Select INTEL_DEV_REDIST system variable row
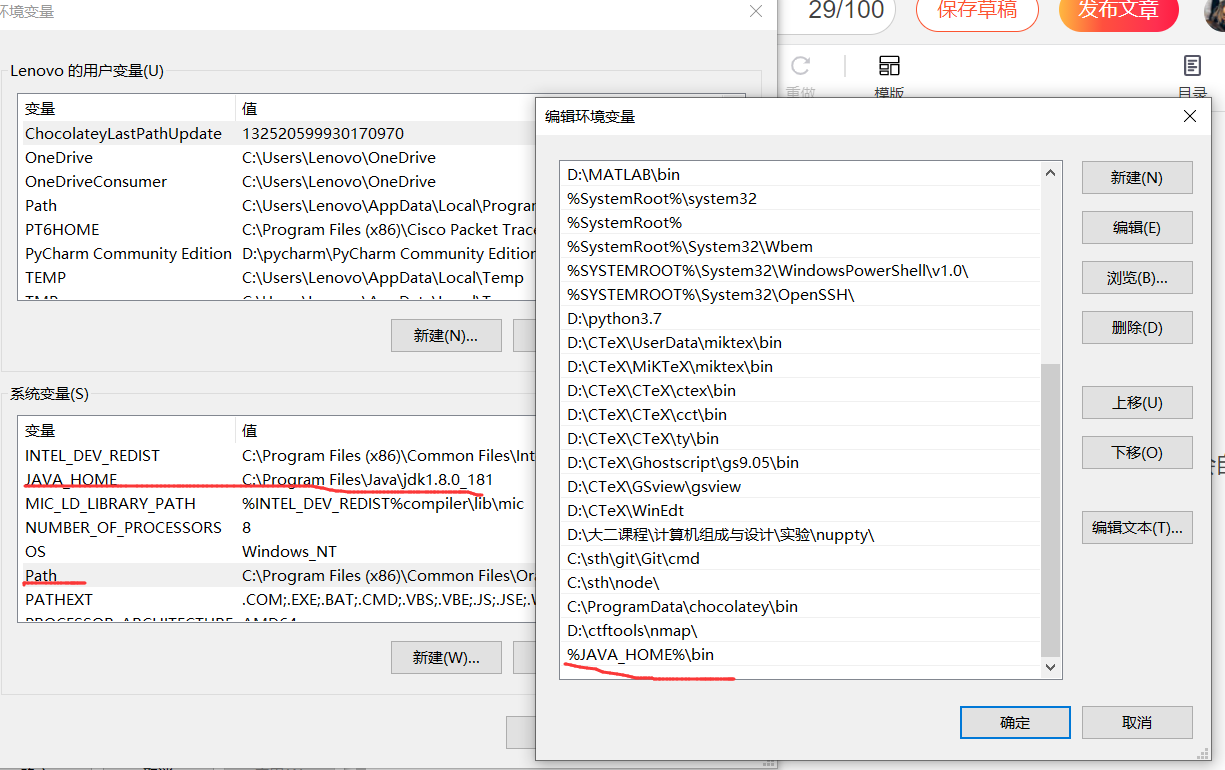Screen dimensions: 1225x770 click(x=277, y=455)
